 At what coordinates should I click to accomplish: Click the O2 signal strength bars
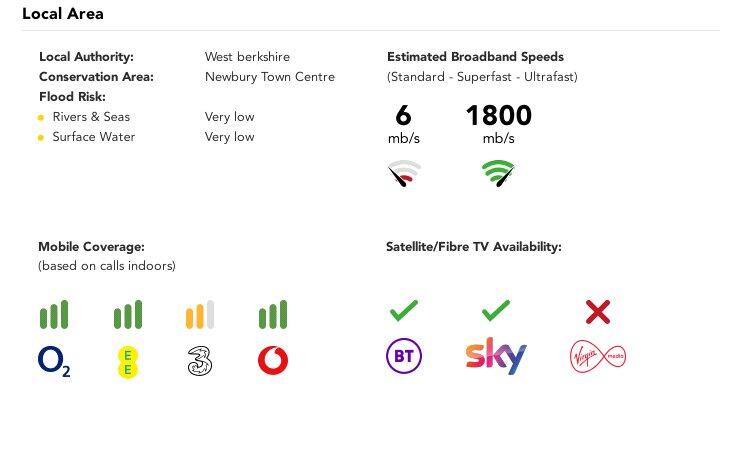[x=54, y=315]
